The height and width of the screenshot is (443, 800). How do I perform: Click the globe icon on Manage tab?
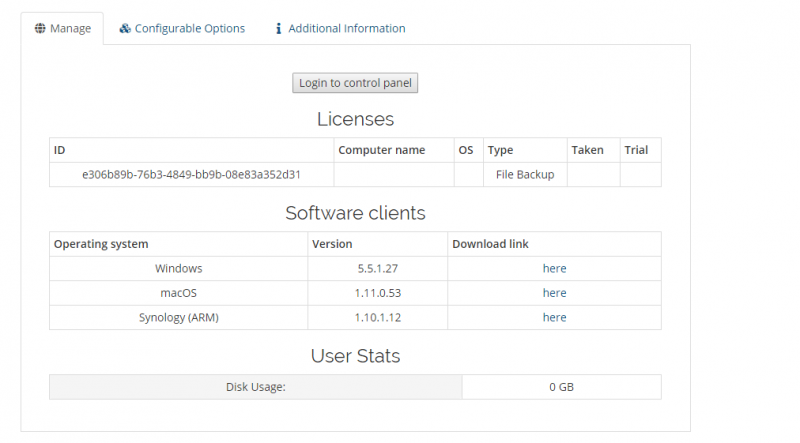40,28
